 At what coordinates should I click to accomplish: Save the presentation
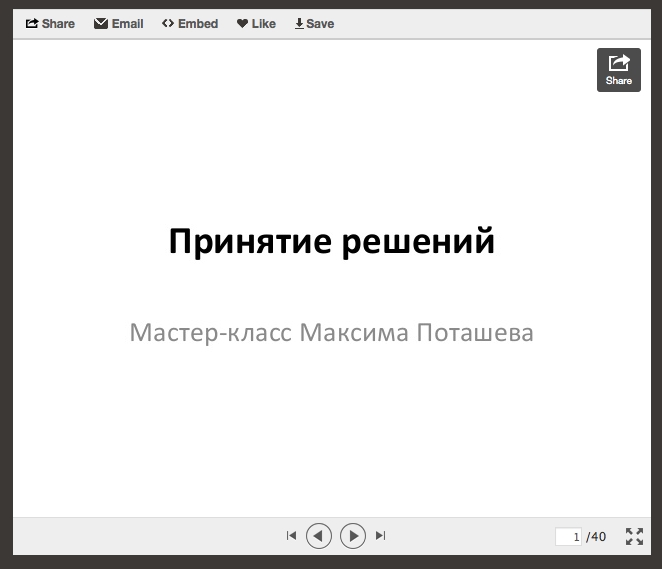pos(315,24)
